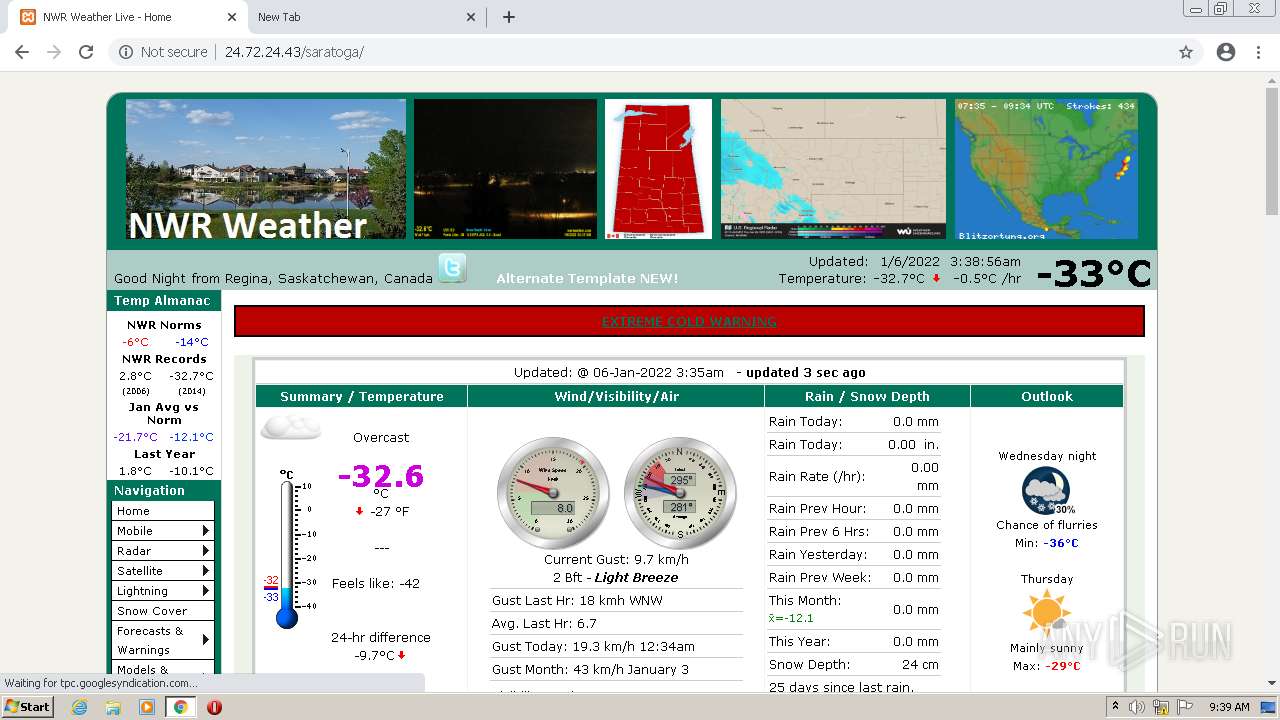The width and height of the screenshot is (1280, 720).
Task: Go back to previous page
Action: (x=22, y=52)
